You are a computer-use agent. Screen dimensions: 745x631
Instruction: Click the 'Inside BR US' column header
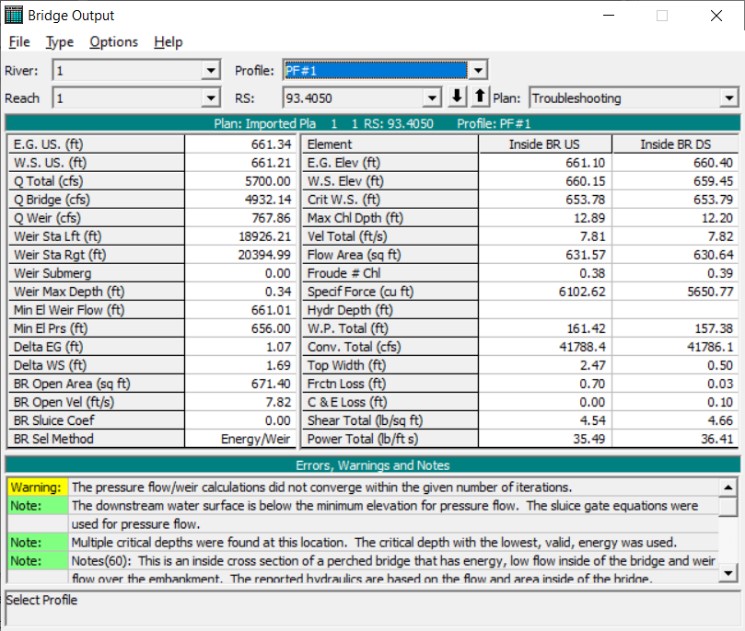[x=544, y=144]
